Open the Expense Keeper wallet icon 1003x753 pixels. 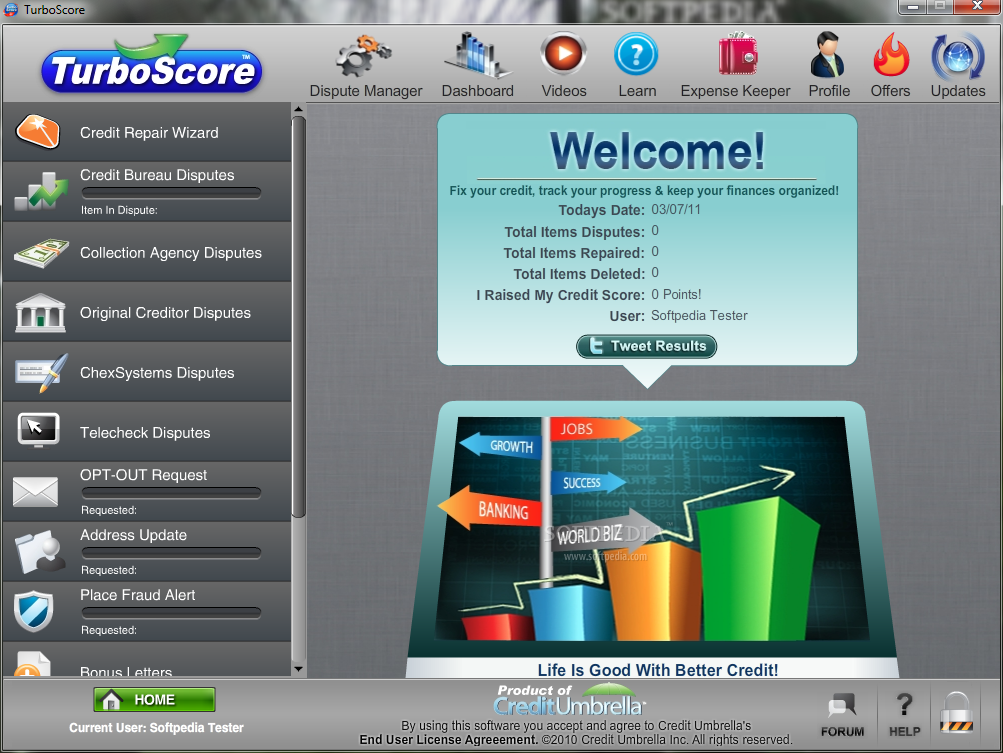click(737, 54)
